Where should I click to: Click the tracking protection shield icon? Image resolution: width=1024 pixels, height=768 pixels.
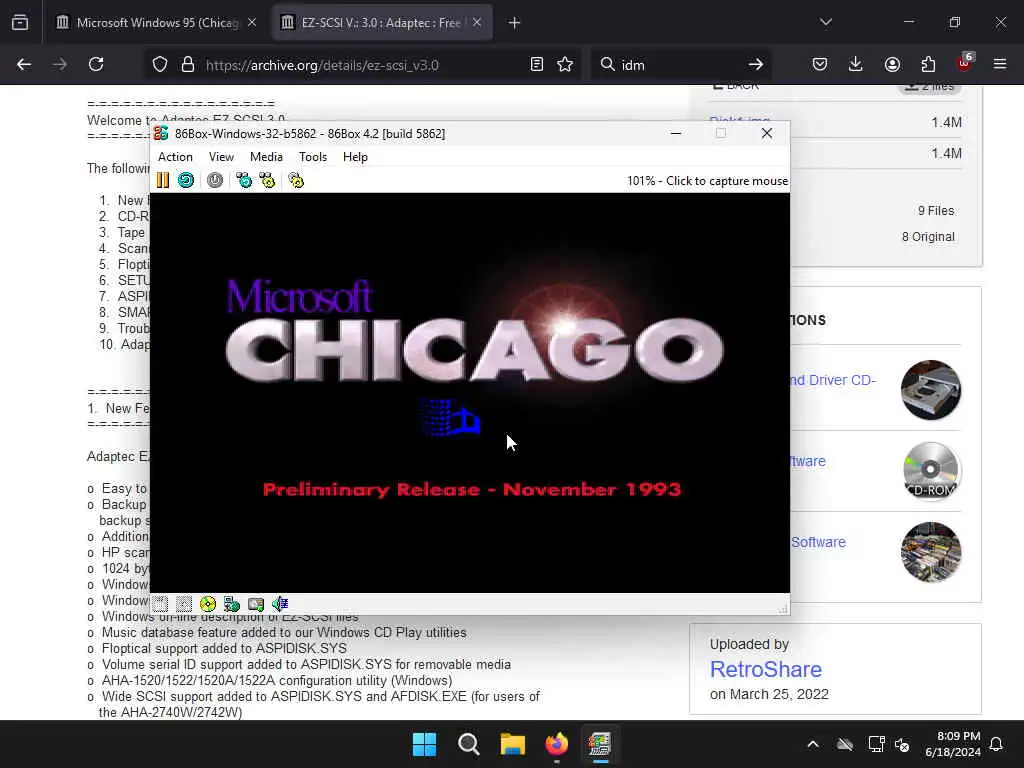point(160,65)
